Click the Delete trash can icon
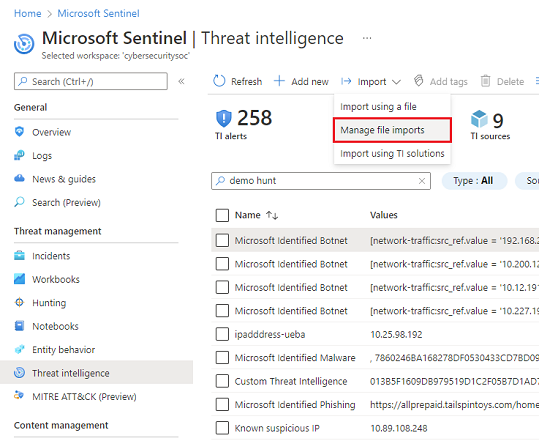The image size is (539, 441). pyautogui.click(x=485, y=81)
